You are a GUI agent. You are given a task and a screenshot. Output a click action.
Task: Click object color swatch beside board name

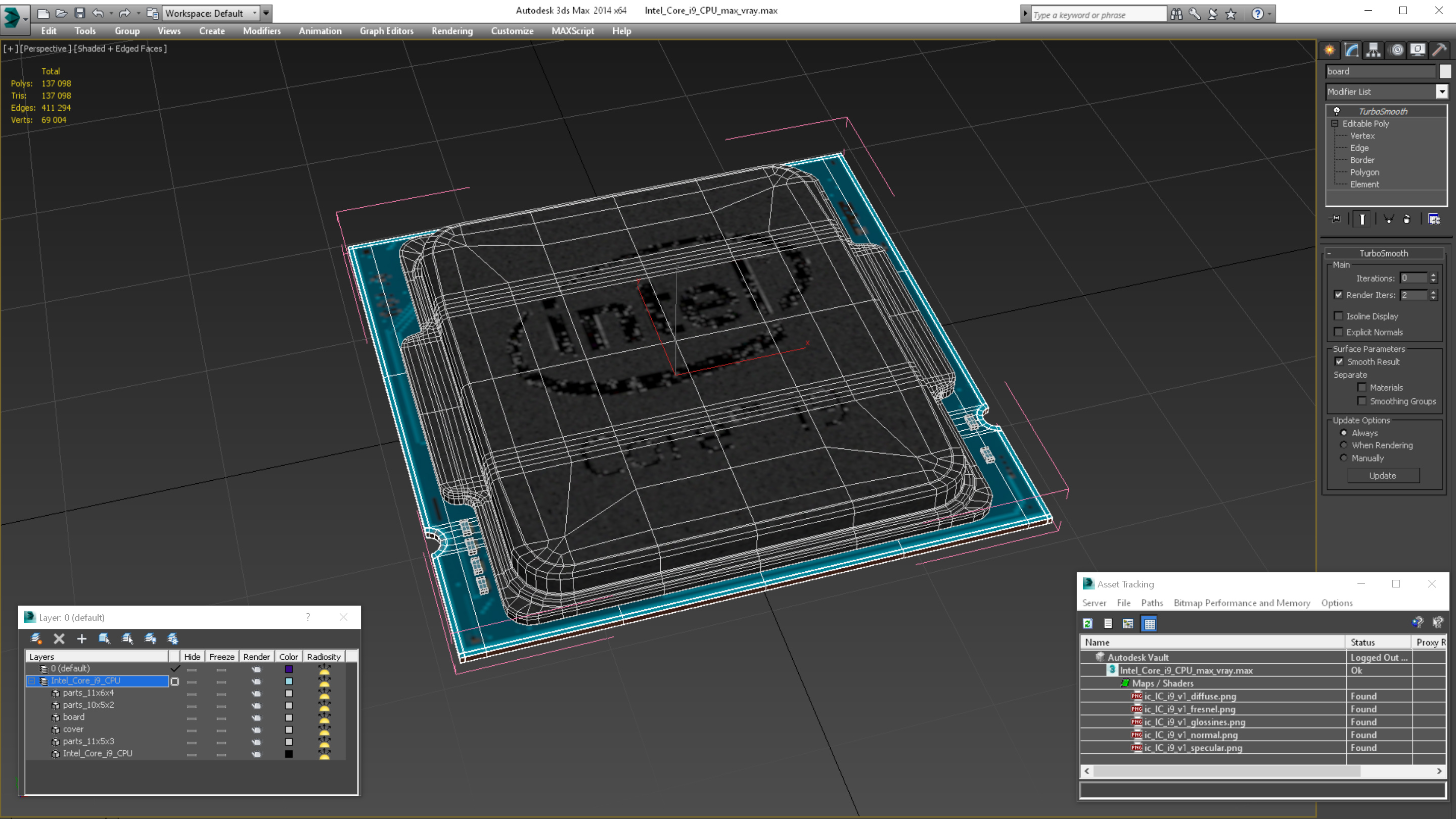point(1445,71)
